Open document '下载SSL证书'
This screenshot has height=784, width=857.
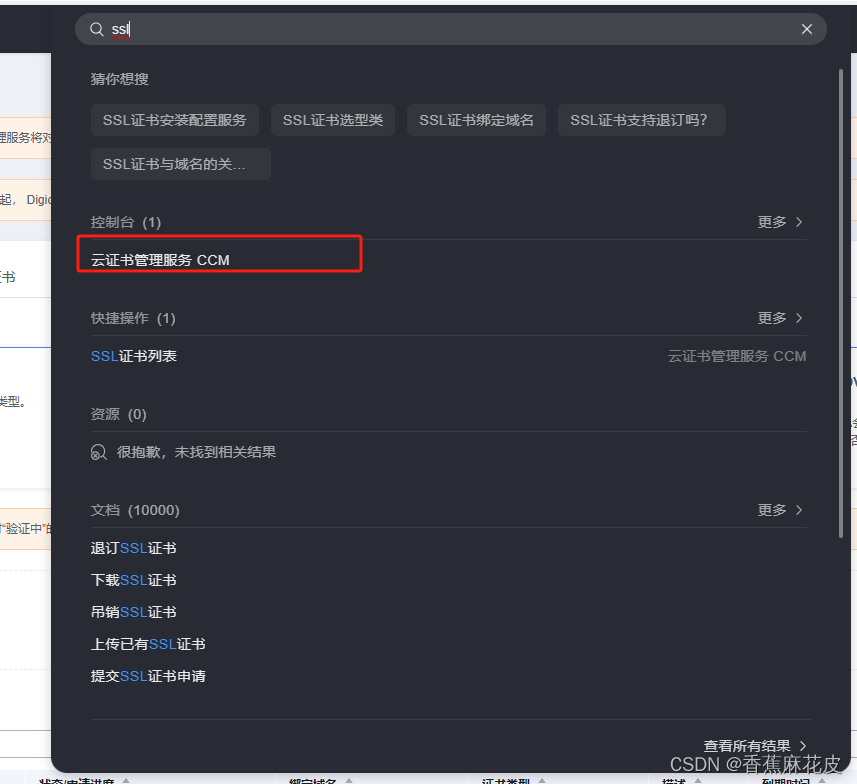coord(133,580)
